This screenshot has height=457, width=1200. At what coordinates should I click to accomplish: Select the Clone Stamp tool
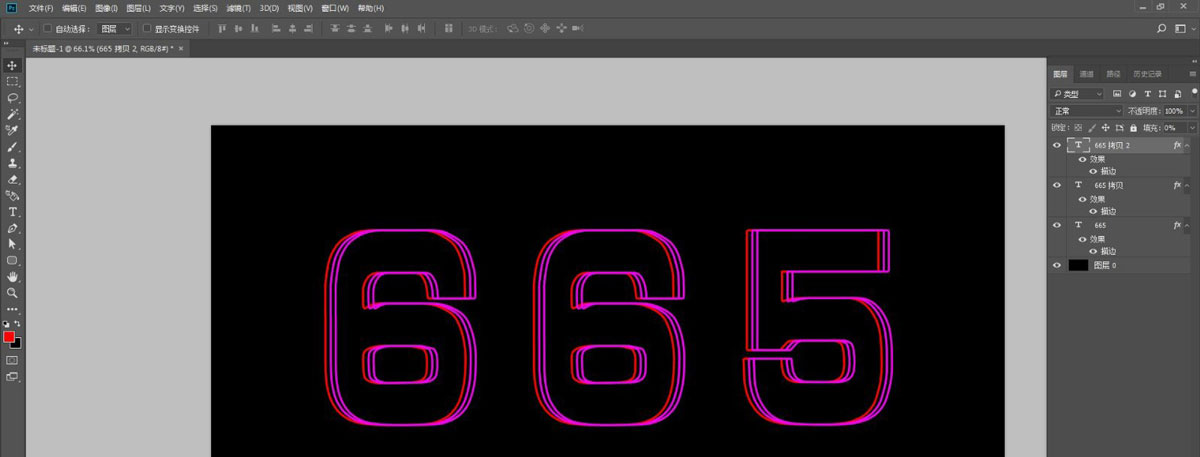tap(13, 163)
